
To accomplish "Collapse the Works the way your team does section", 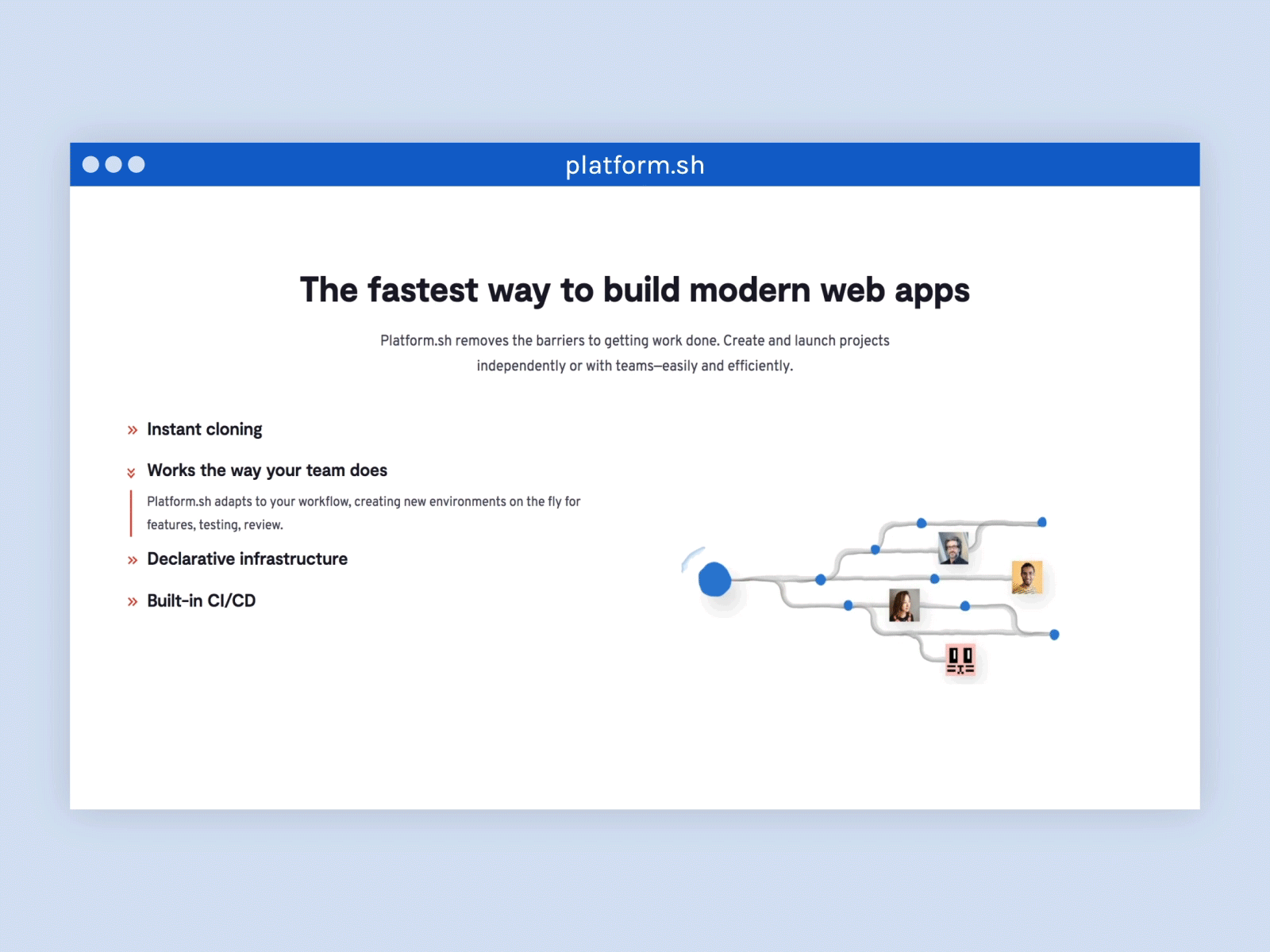I will tap(267, 470).
